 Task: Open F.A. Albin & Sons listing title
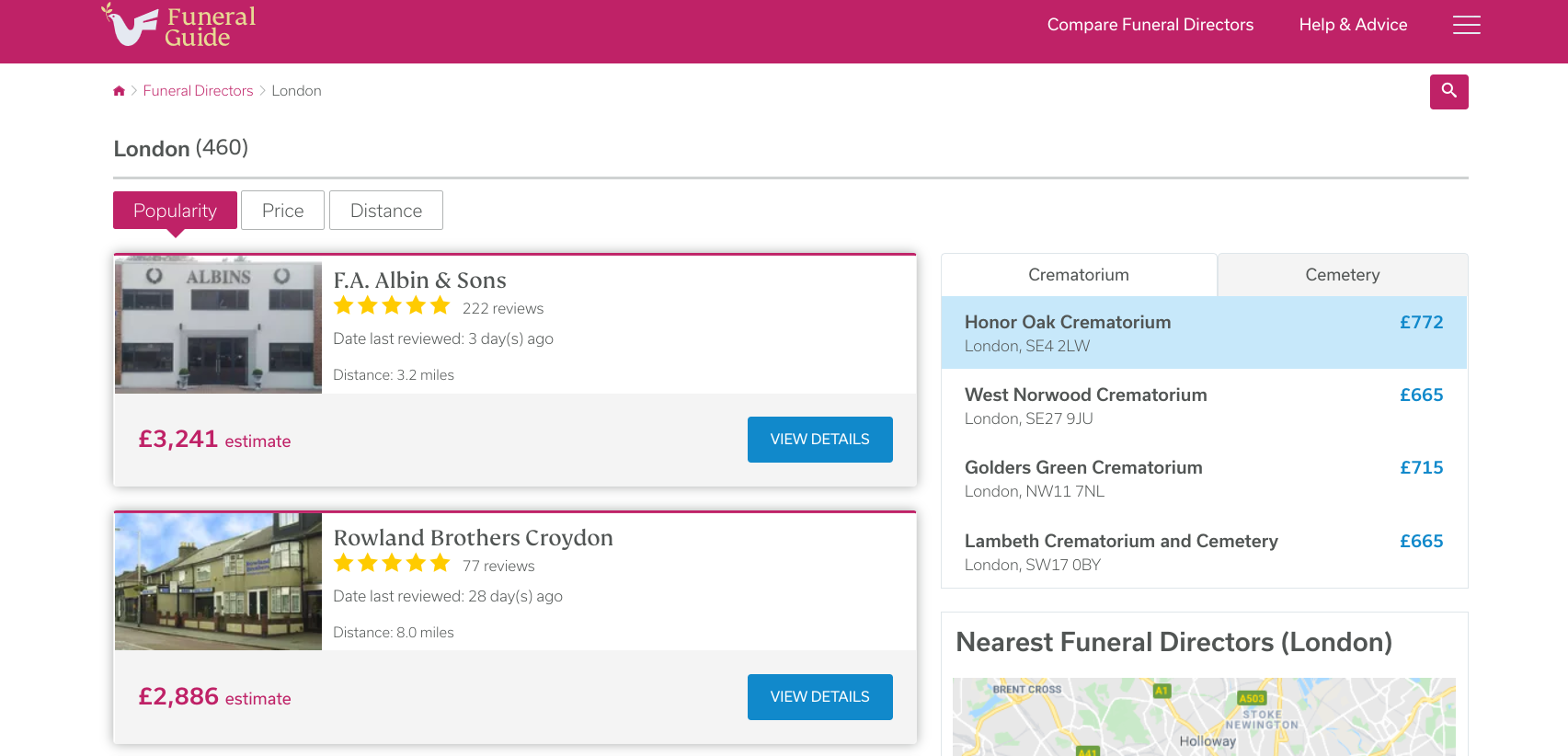(419, 281)
